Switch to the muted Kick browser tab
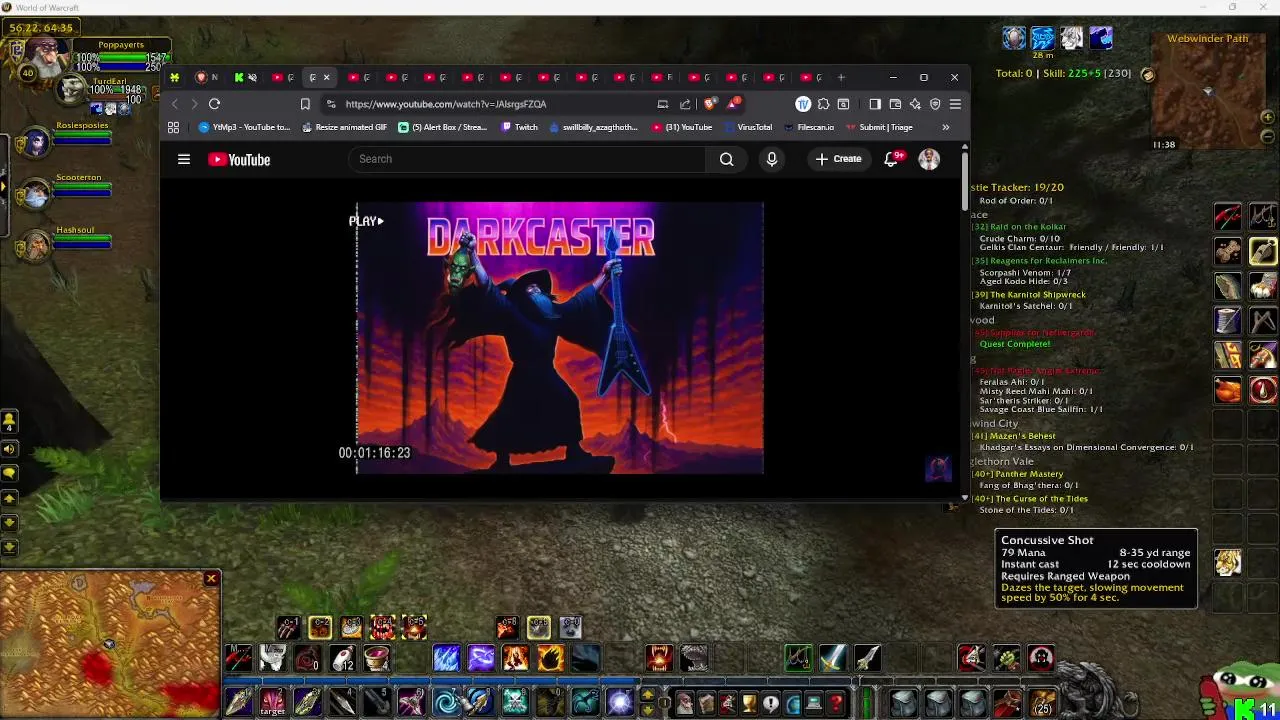 click(x=245, y=77)
